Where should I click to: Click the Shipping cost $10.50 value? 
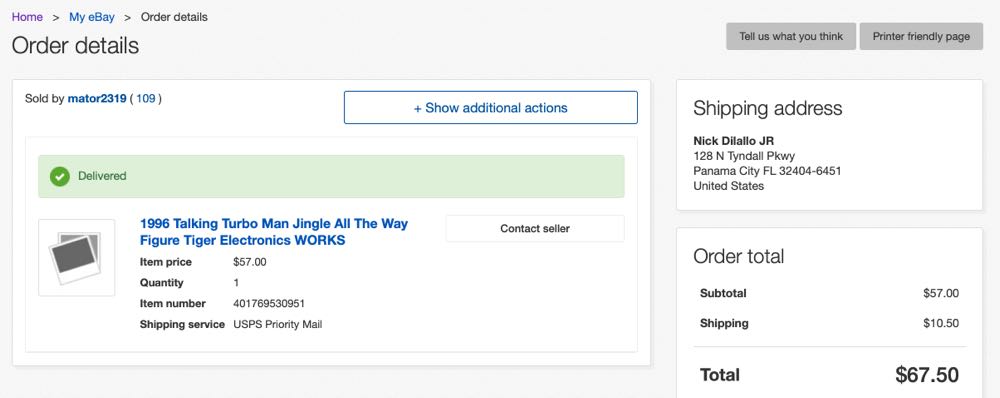coord(941,323)
